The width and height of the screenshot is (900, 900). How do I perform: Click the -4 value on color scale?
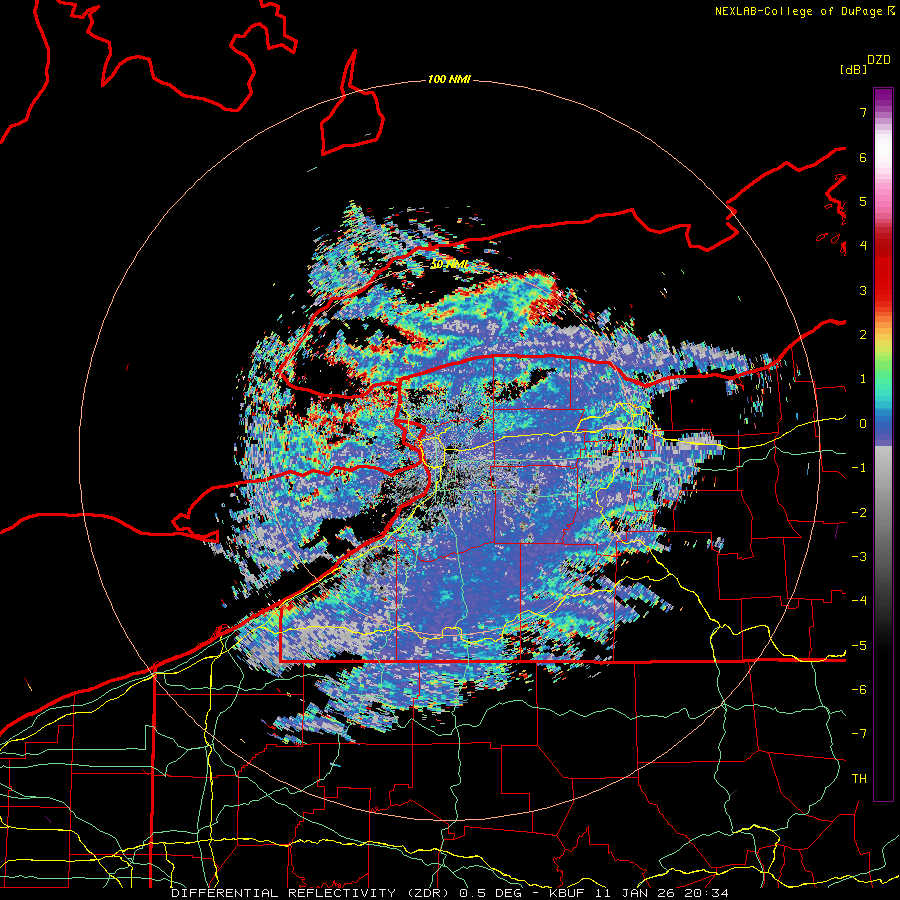coord(859,601)
